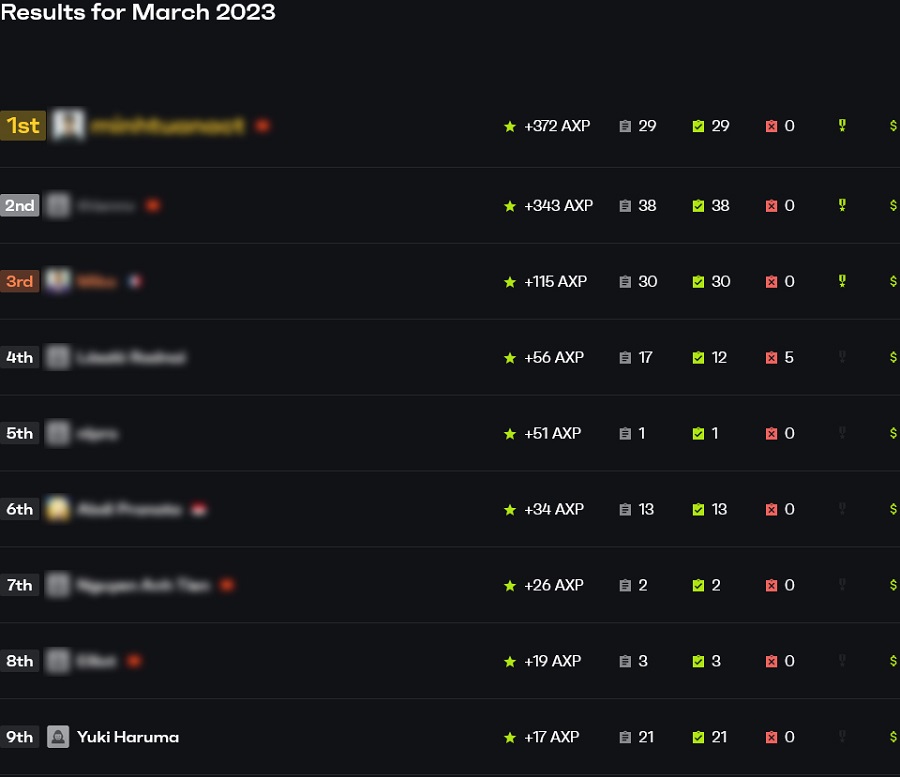Open the Yuki Haruma profile link

click(128, 737)
